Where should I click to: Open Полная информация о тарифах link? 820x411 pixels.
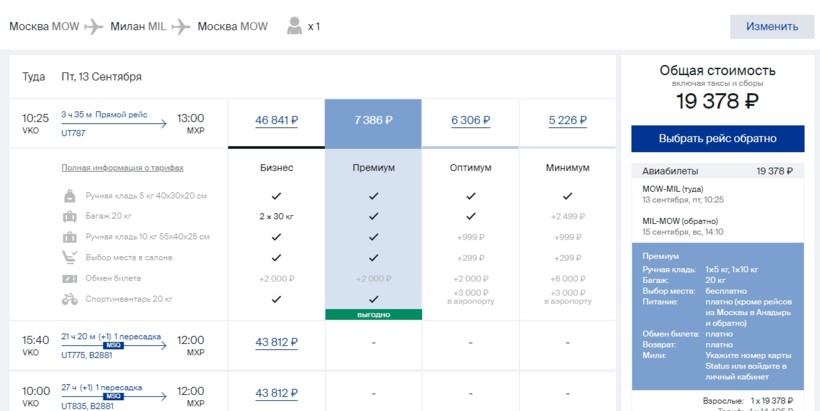click(122, 168)
